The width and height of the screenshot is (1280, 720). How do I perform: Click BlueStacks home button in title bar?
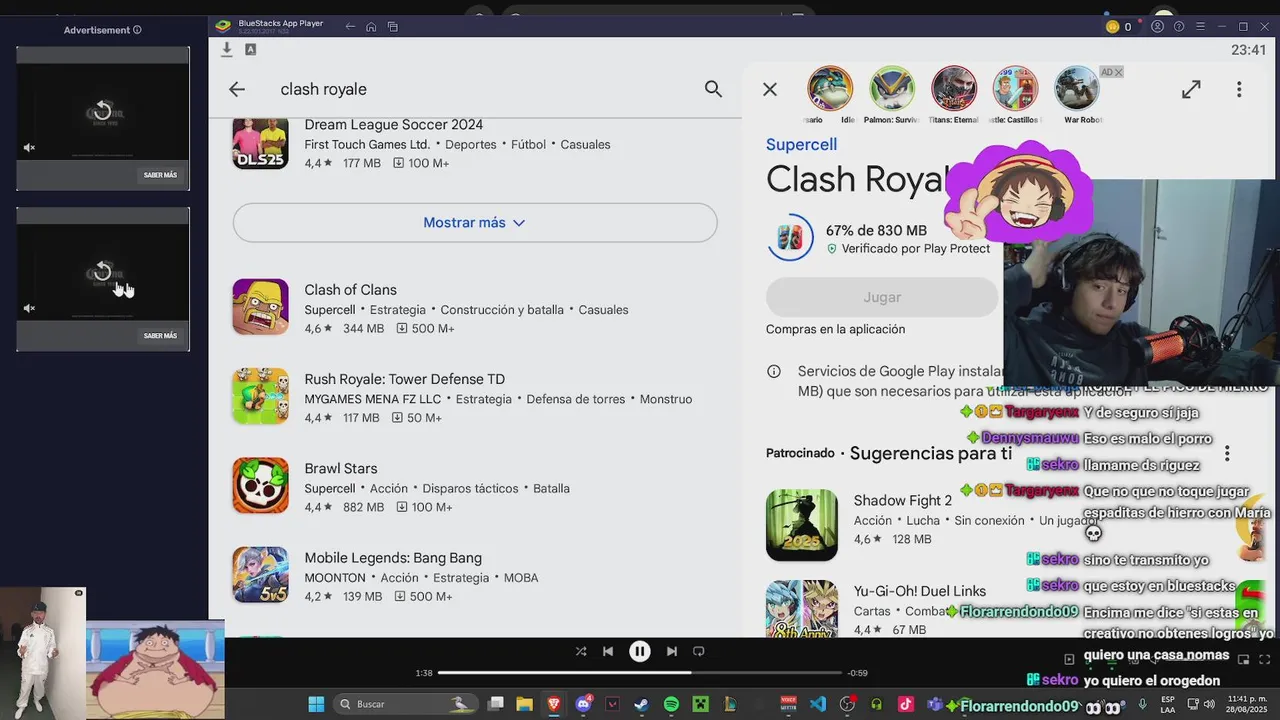(371, 27)
